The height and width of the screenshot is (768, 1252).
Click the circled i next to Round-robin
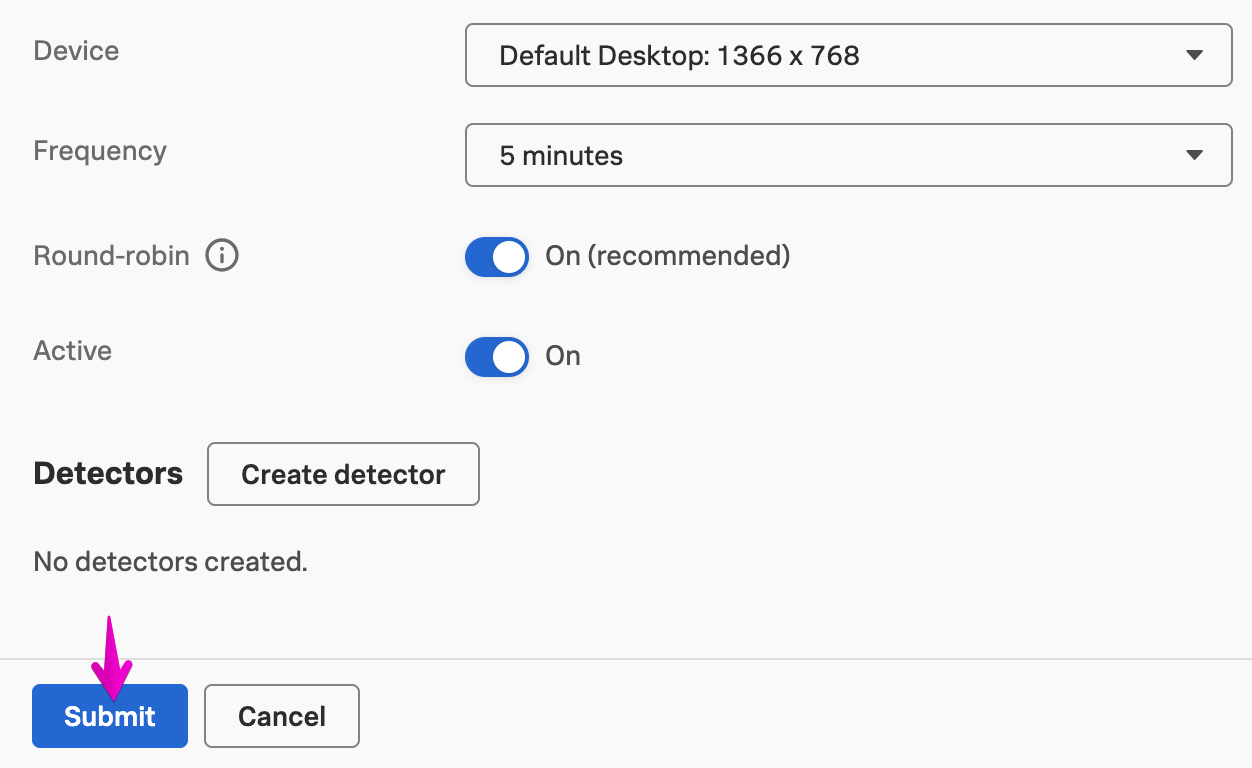(x=221, y=255)
